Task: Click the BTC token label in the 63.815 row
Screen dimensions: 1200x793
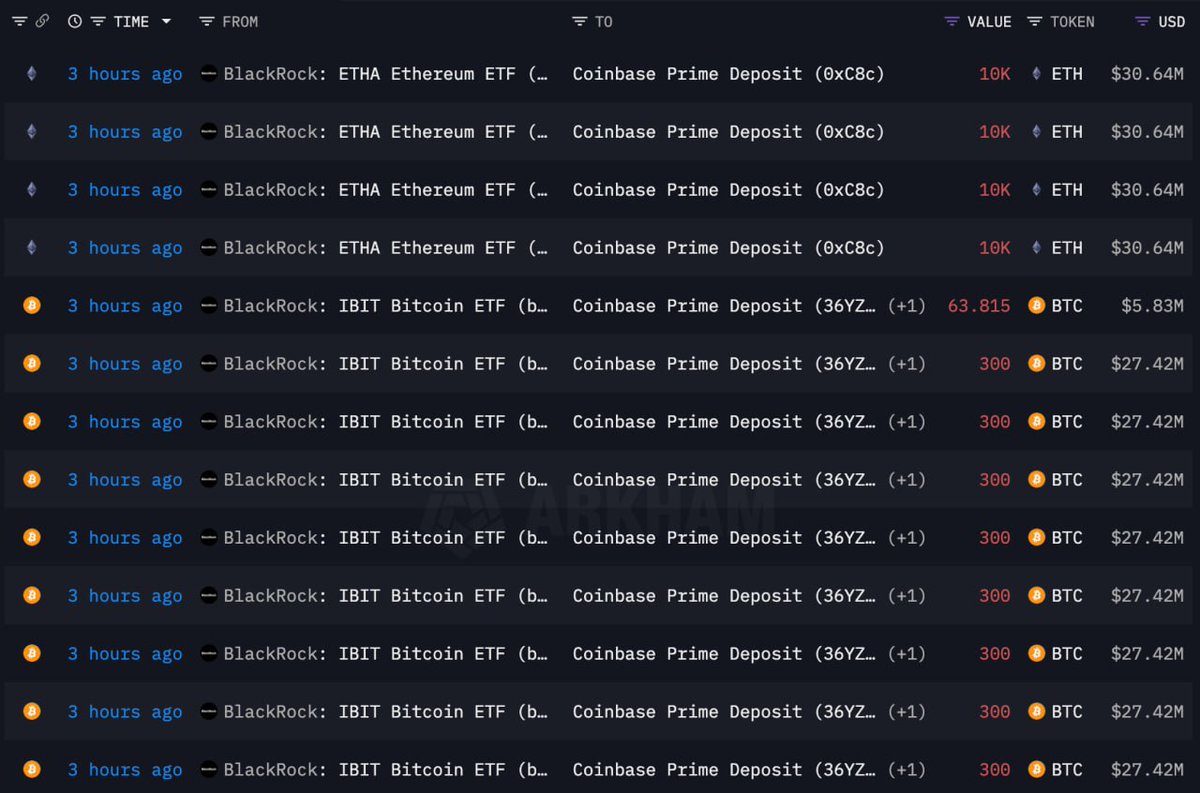Action: click(1066, 306)
